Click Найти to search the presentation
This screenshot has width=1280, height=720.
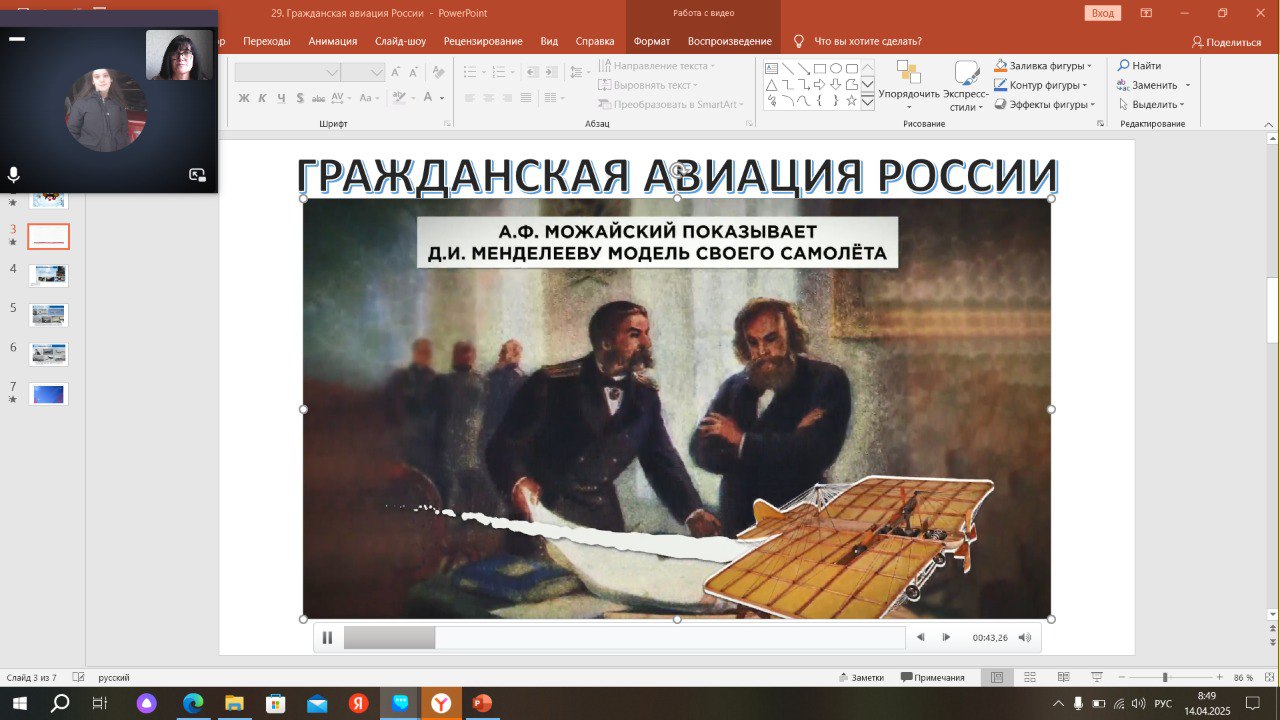pos(1139,66)
